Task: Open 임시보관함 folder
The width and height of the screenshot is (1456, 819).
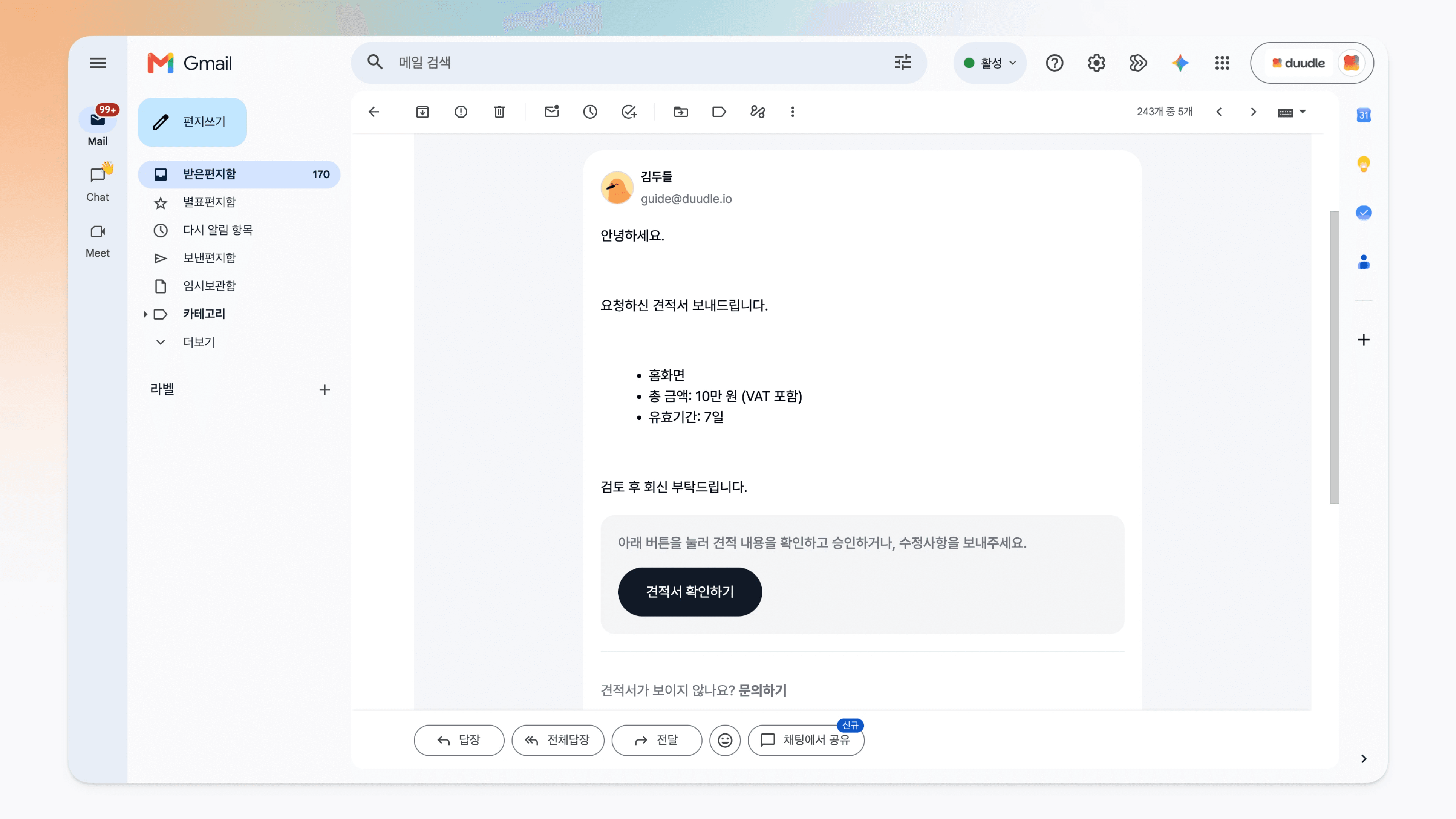Action: point(239,286)
